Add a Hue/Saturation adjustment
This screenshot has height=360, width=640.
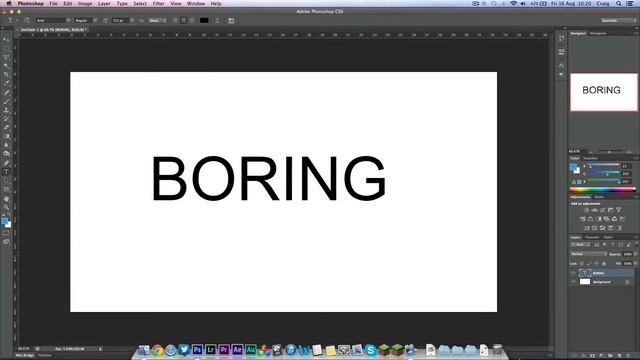582,219
